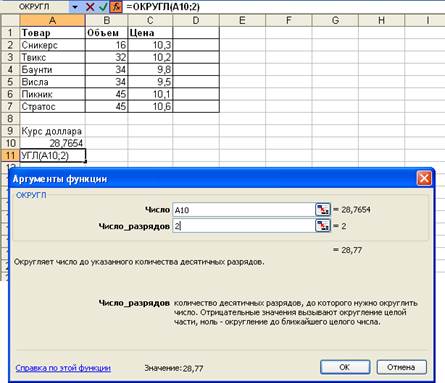Collapse dialog using Число_разрядов range selector icon
The width and height of the screenshot is (445, 383).
323,226
